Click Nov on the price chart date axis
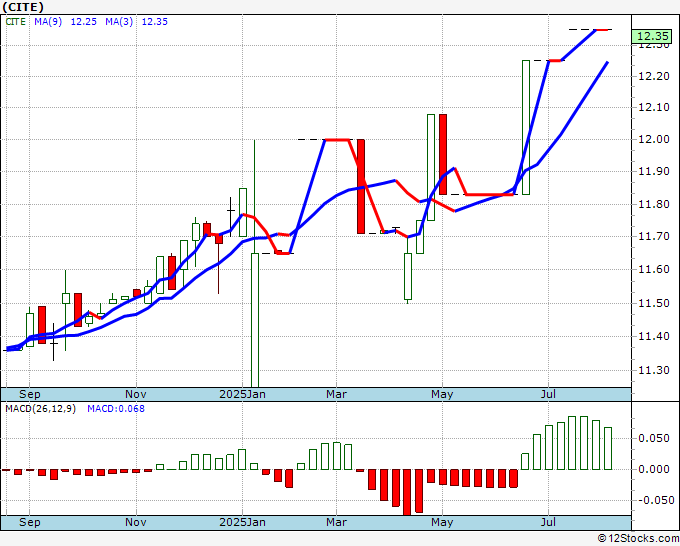Image resolution: width=680 pixels, height=546 pixels. (x=136, y=394)
